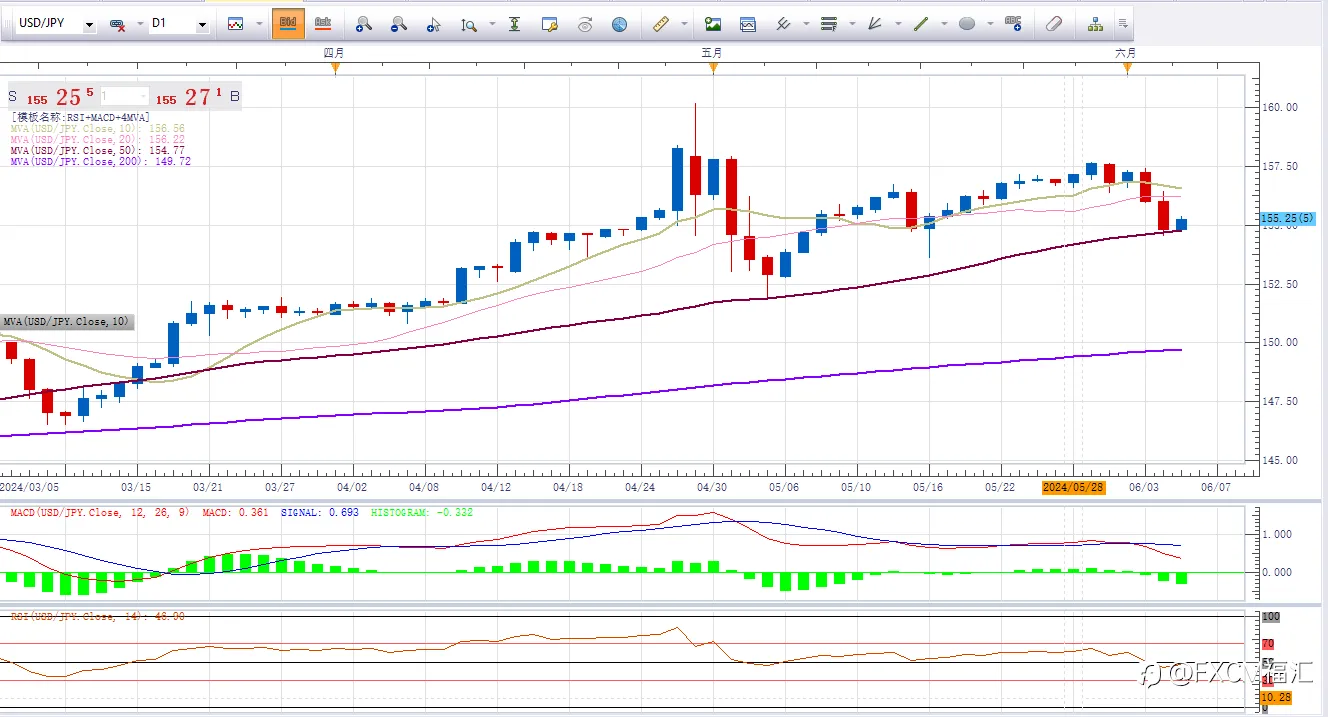Click the 04/30 date axis label
Viewport: 1328px width, 717px height.
[712, 487]
